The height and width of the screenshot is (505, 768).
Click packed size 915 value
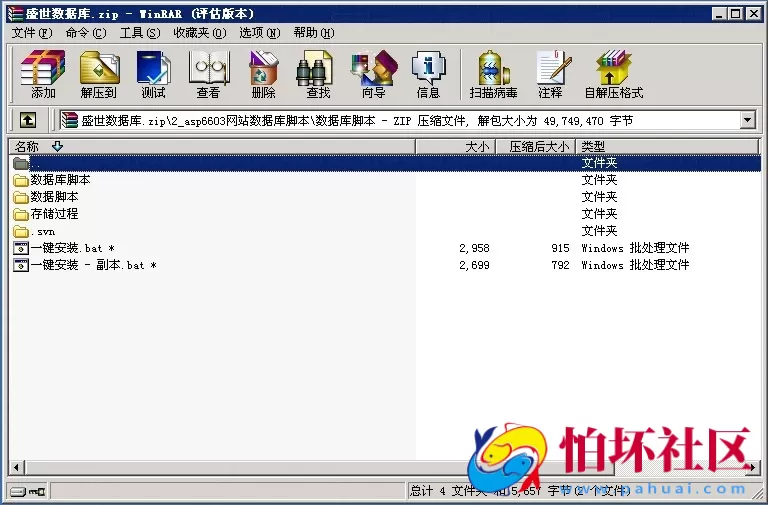[x=560, y=248]
